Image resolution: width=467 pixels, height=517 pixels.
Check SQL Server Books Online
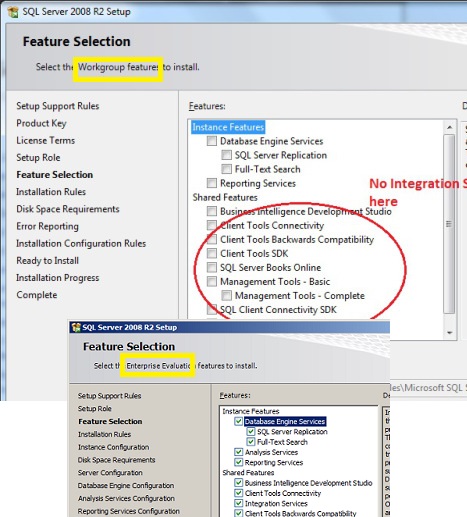[x=212, y=267]
